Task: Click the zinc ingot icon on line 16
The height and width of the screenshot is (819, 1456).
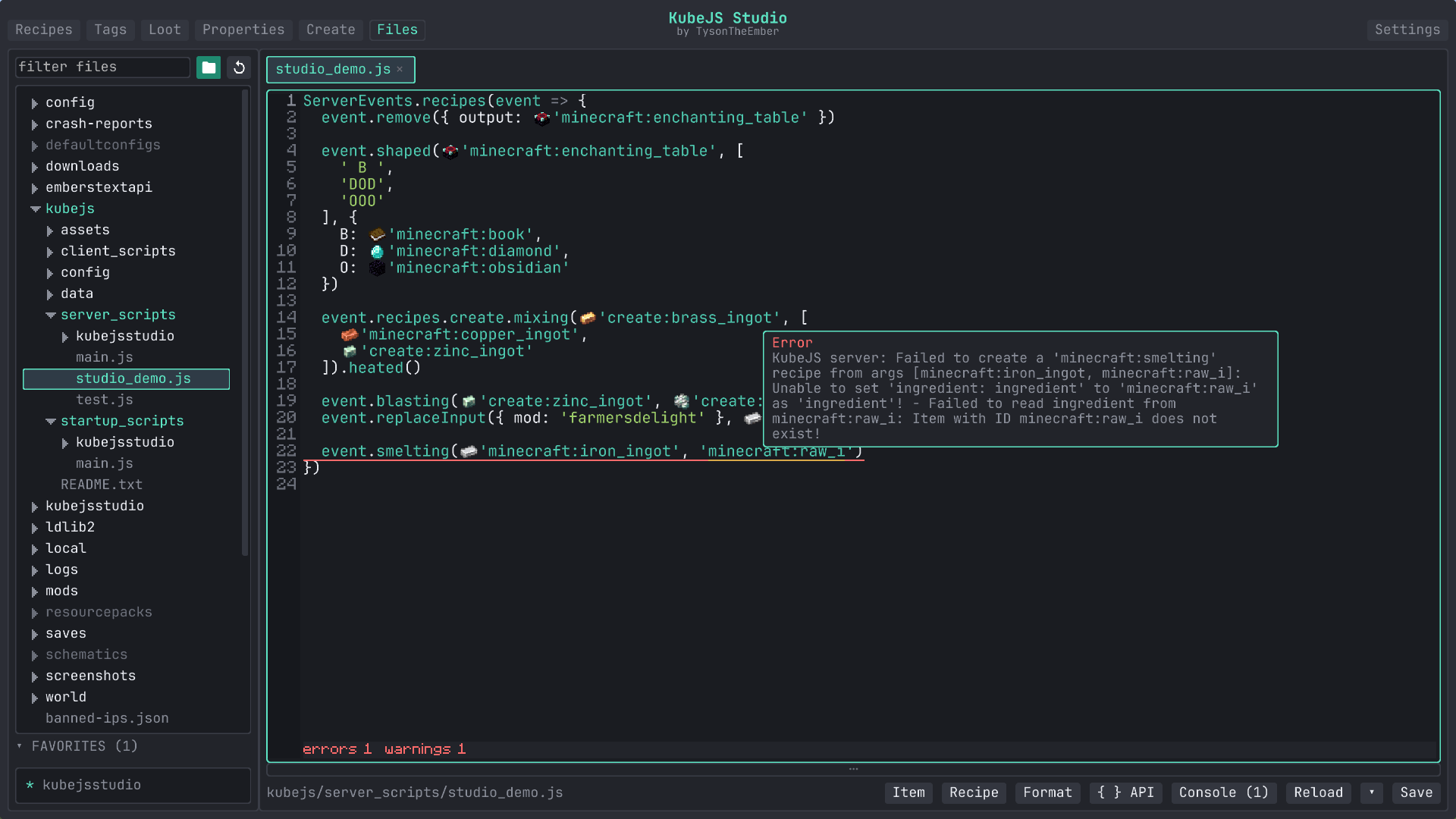Action: click(x=350, y=351)
